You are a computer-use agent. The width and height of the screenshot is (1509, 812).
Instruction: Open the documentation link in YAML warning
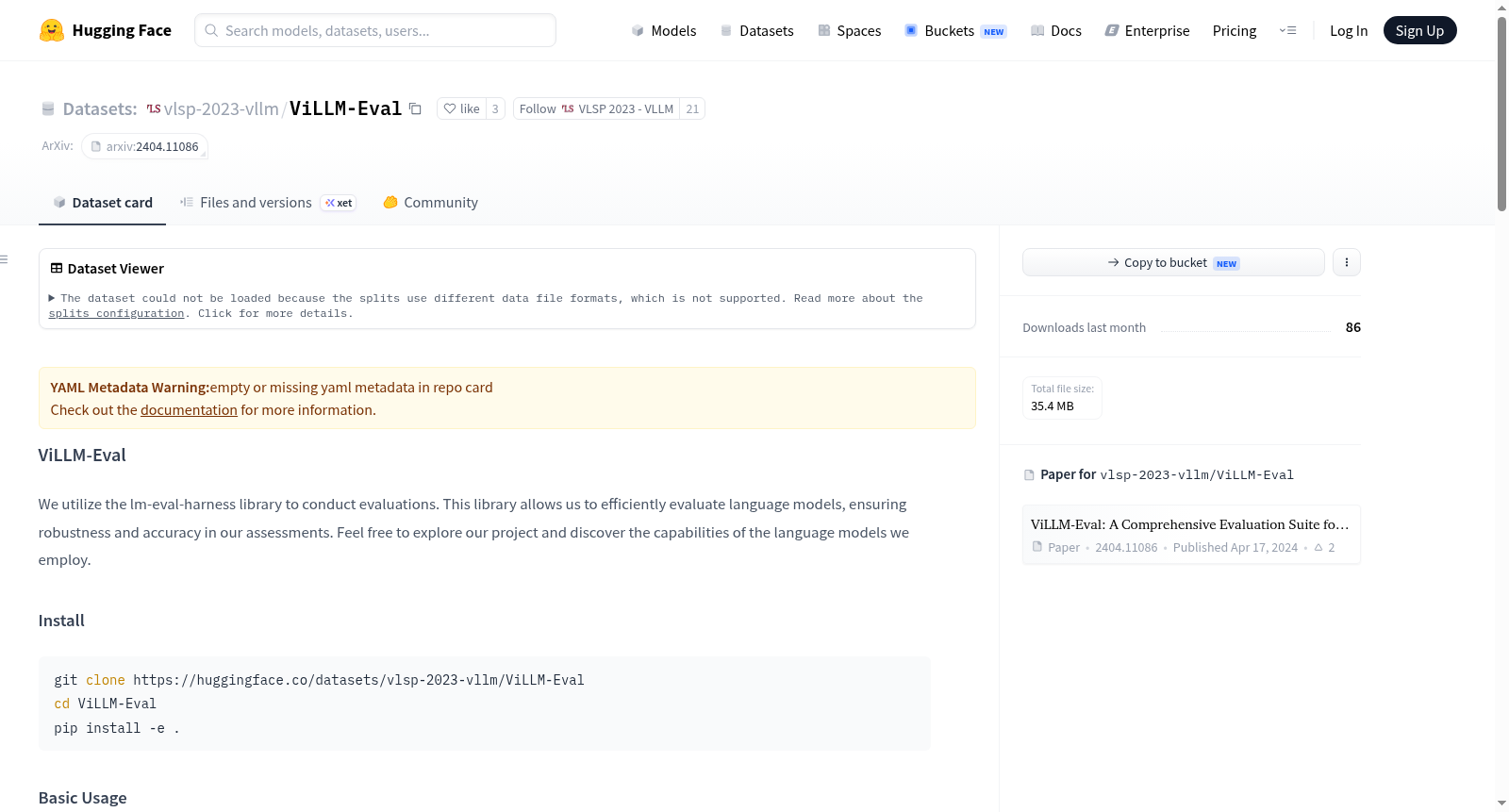[189, 409]
